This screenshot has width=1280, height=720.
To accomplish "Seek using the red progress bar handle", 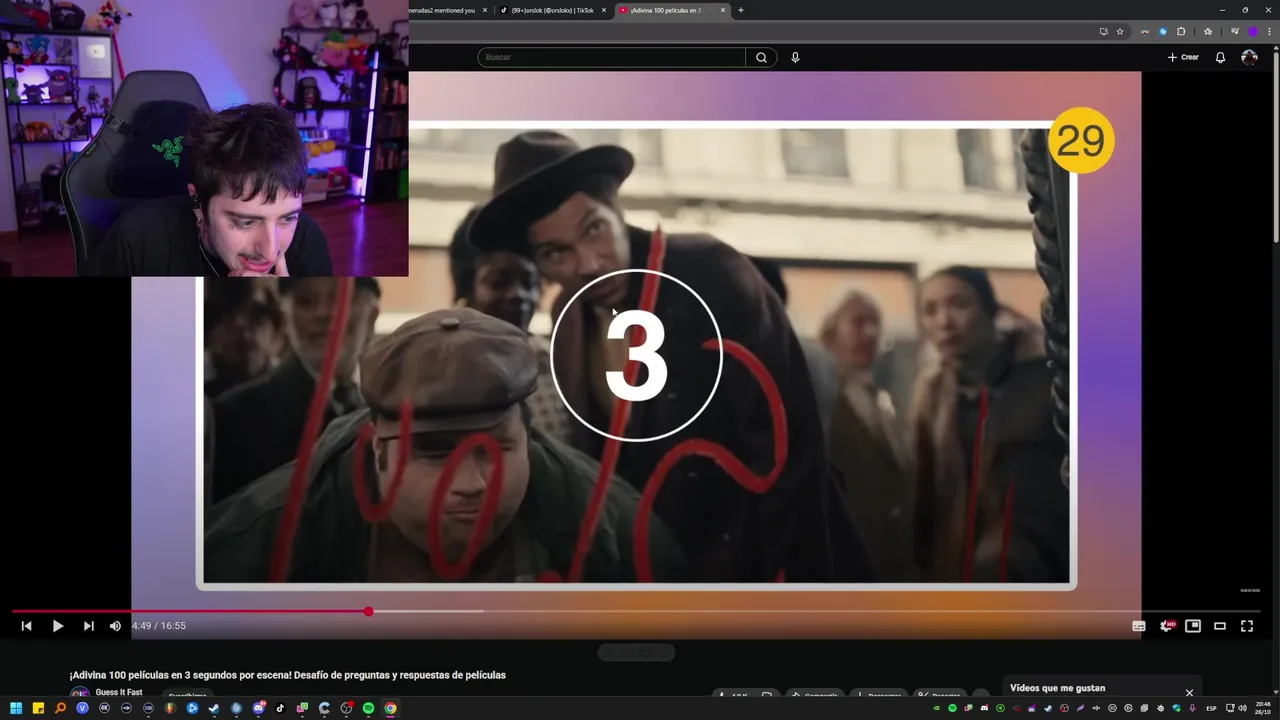I will point(369,611).
